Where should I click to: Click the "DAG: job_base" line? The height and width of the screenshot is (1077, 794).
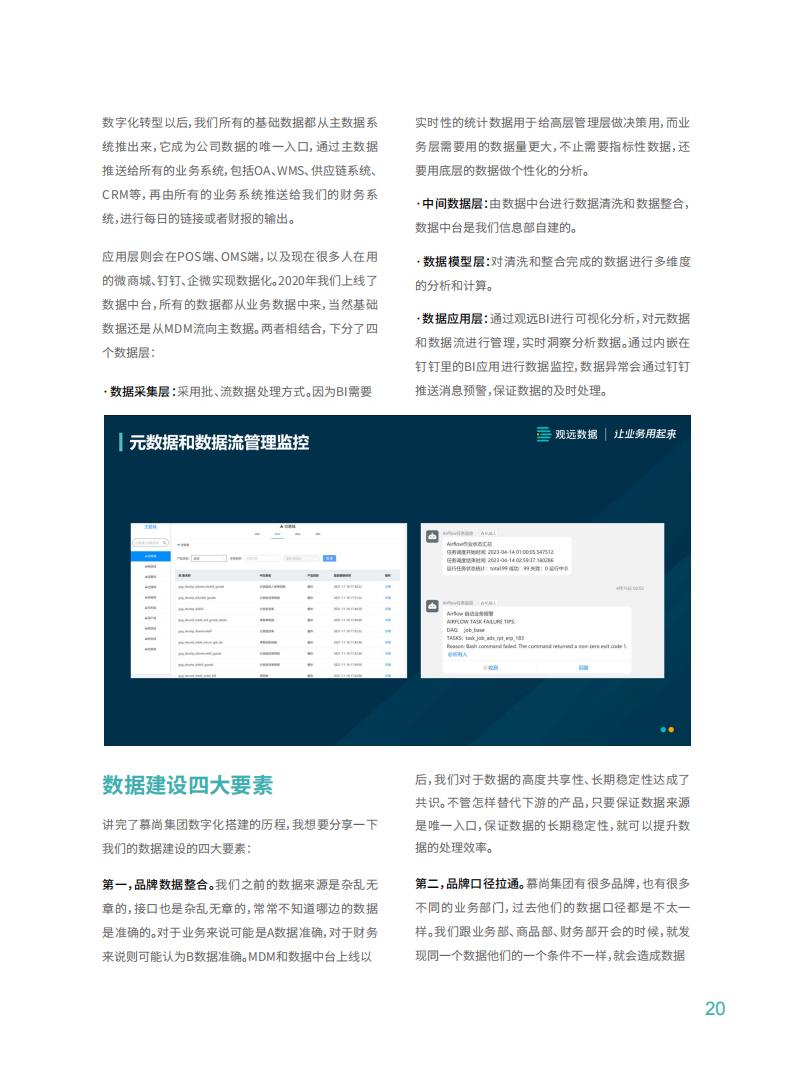[x=466, y=630]
